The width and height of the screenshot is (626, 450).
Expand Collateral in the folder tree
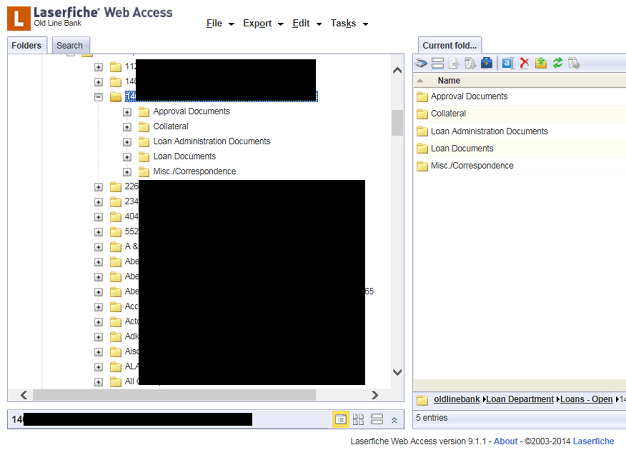coord(127,127)
